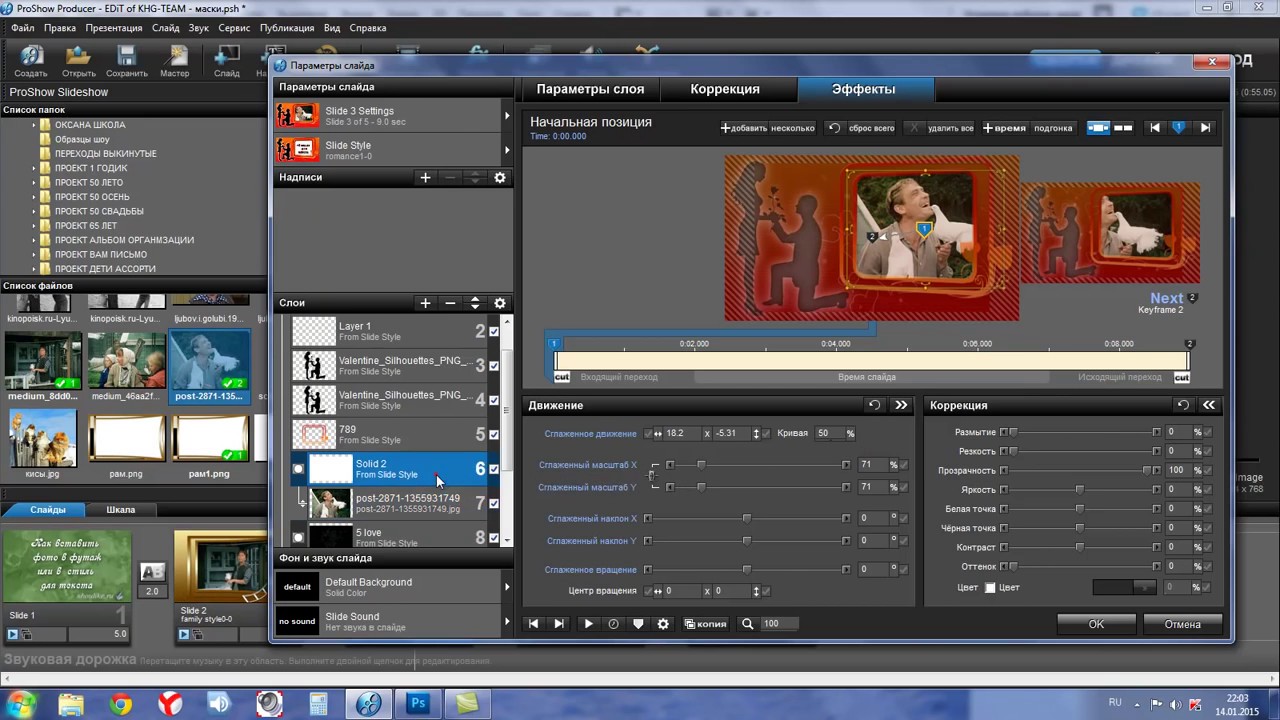Switch to Коррекция tab

(x=725, y=89)
